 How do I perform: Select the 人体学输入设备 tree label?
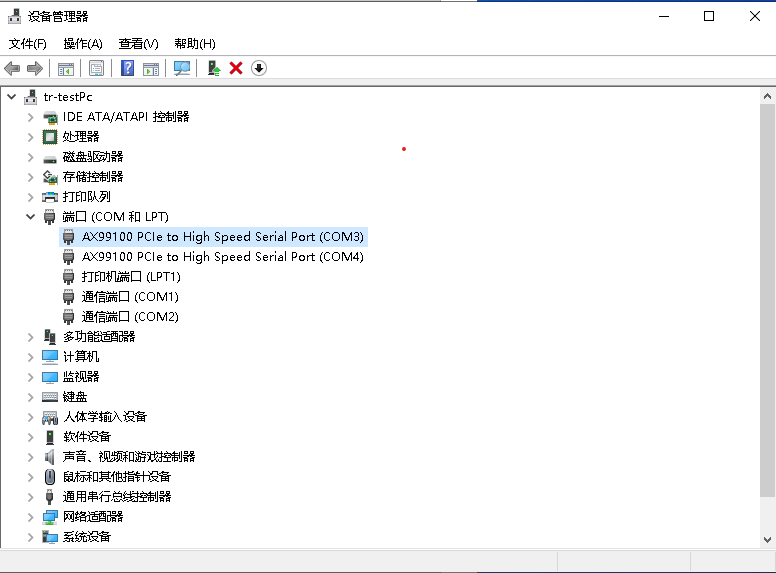pos(105,417)
